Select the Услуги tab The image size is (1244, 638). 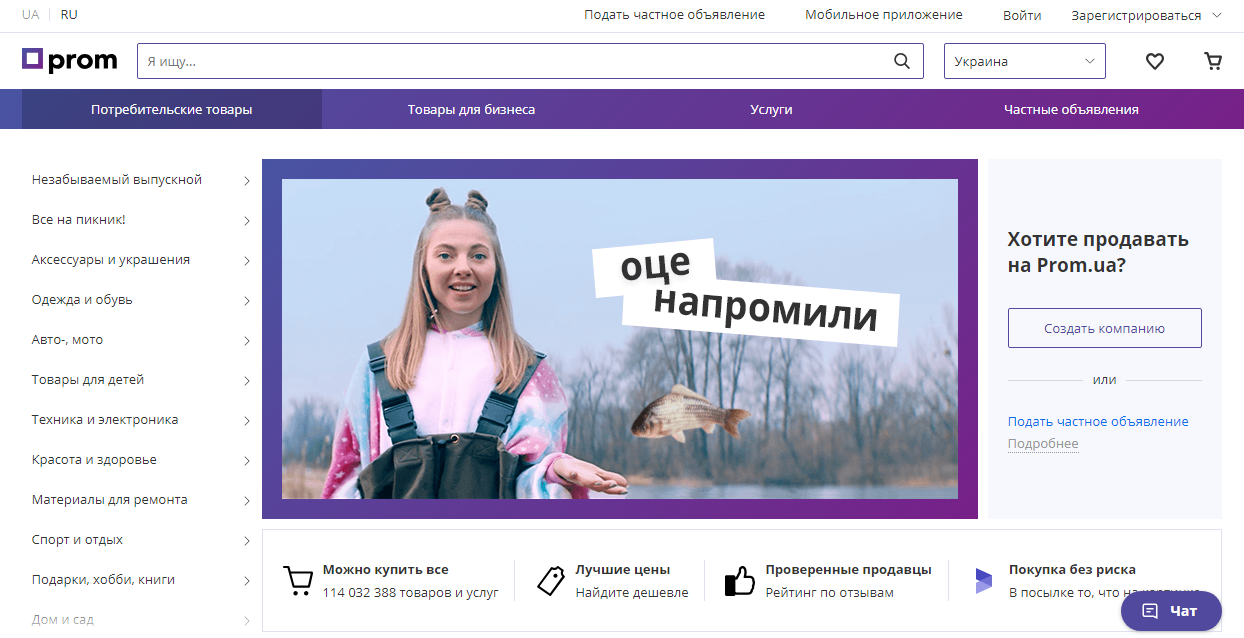click(x=771, y=109)
